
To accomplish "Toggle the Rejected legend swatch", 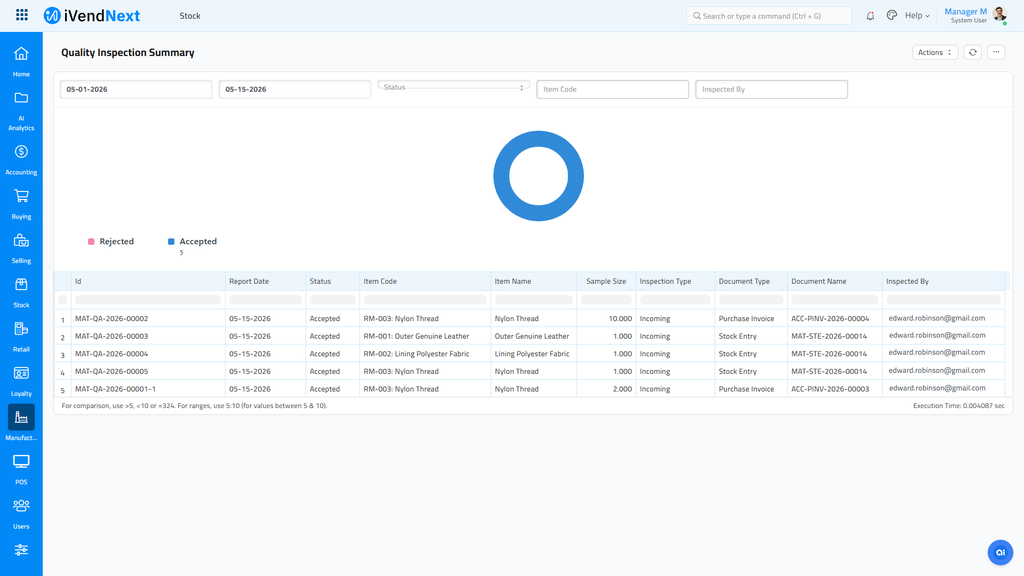I will [x=91, y=242].
